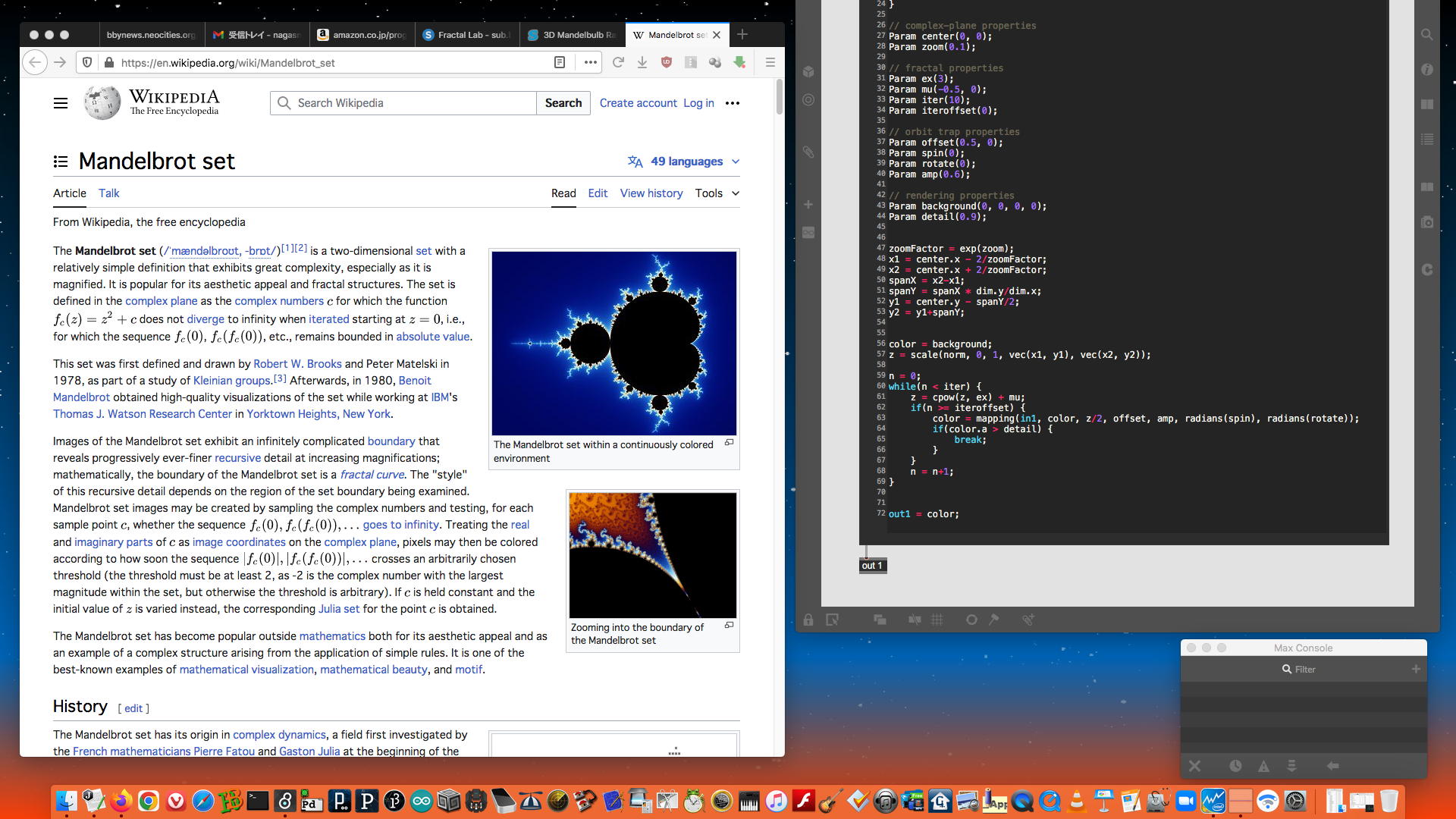Expand Wikipedia personal tools ellipsis menu
The image size is (1456, 819).
point(732,103)
